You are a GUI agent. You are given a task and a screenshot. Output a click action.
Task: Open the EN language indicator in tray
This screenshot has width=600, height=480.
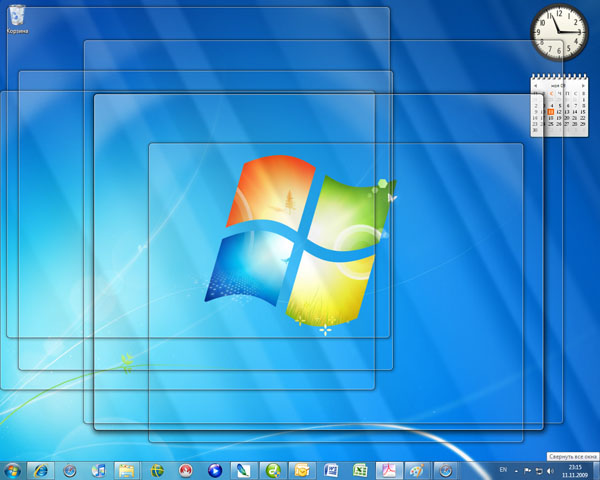pyautogui.click(x=503, y=470)
